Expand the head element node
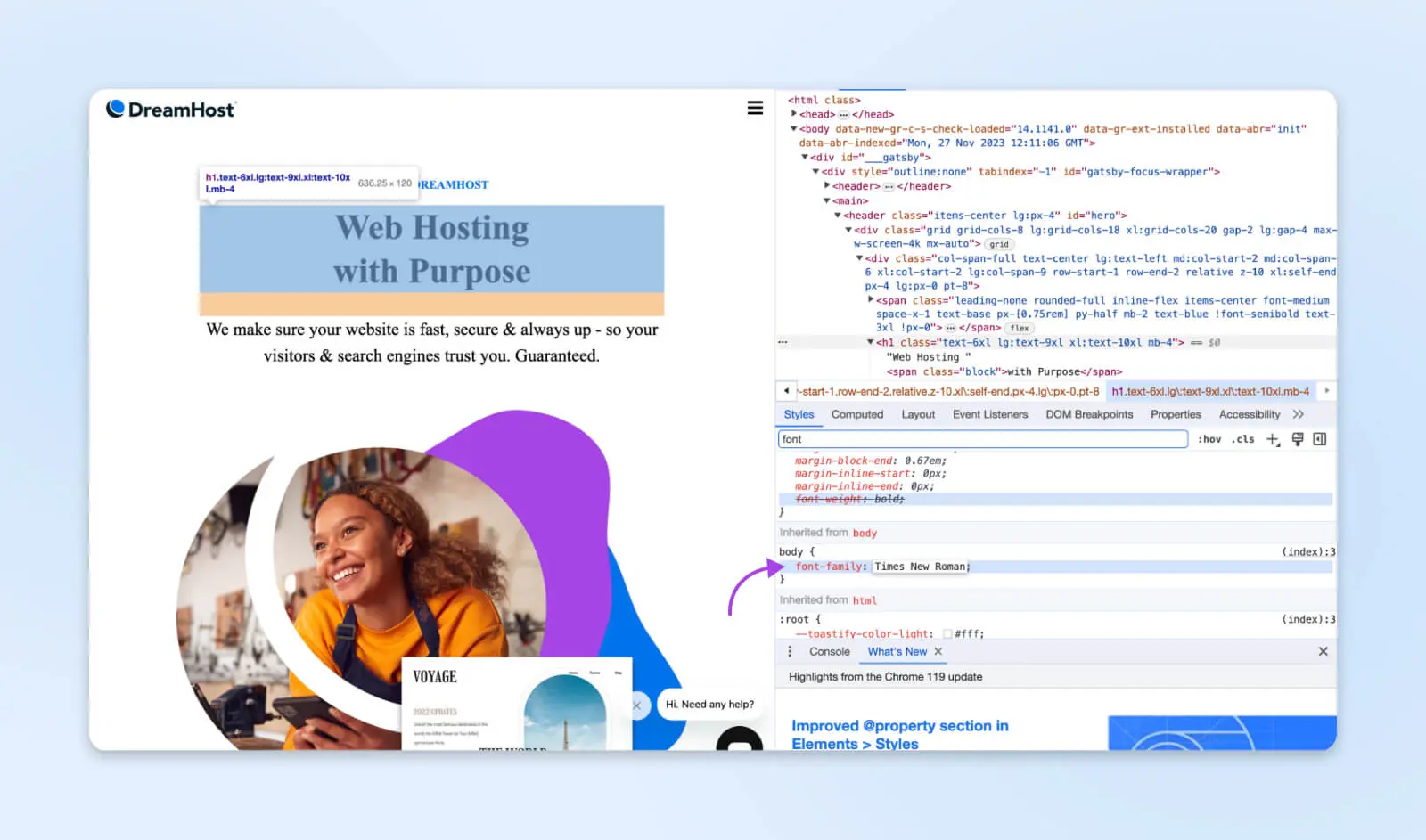Screen dimensions: 1426x840 click(x=794, y=114)
